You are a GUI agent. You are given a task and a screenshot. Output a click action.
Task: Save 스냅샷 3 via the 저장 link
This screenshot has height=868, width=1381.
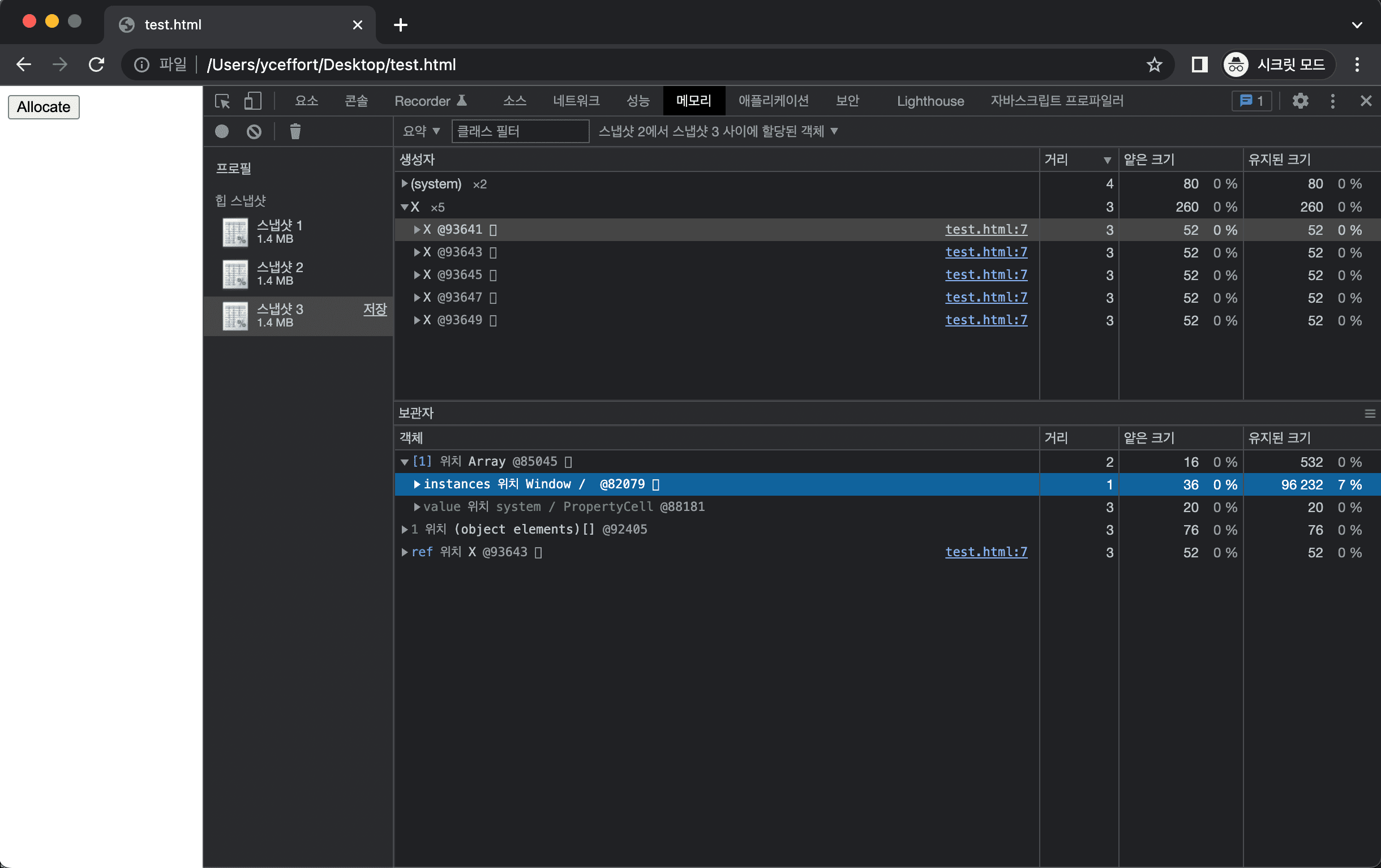(375, 310)
